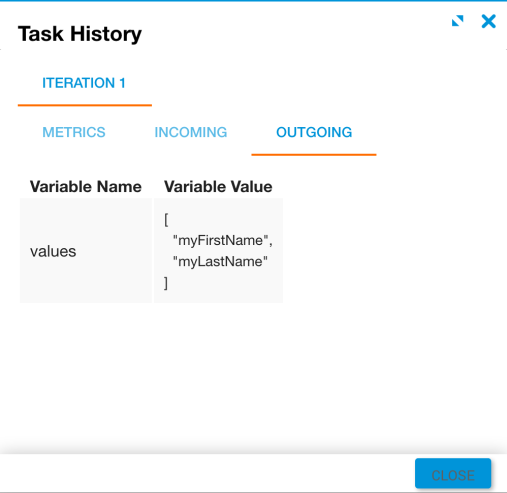Open the INCOMING tab
The width and height of the screenshot is (507, 493).
click(191, 132)
